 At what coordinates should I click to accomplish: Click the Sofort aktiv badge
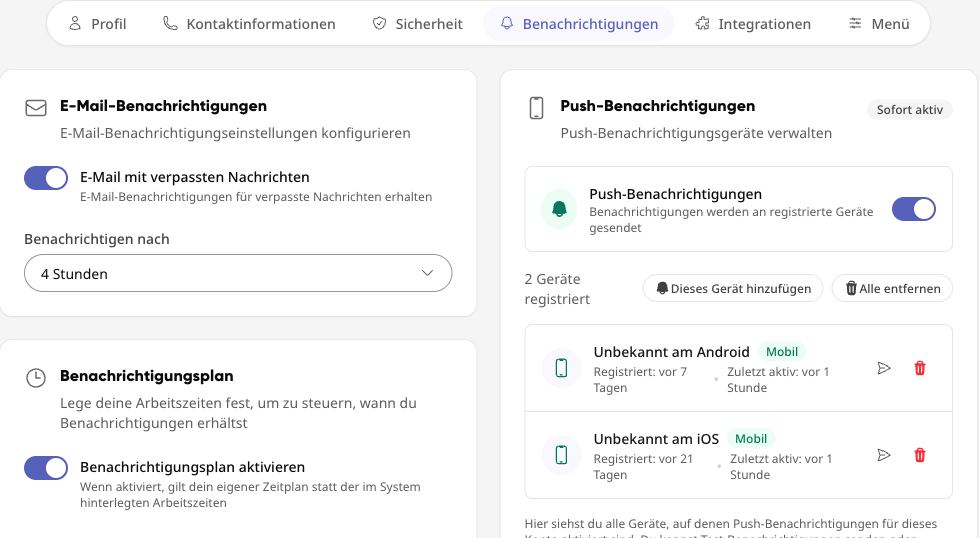point(909,109)
